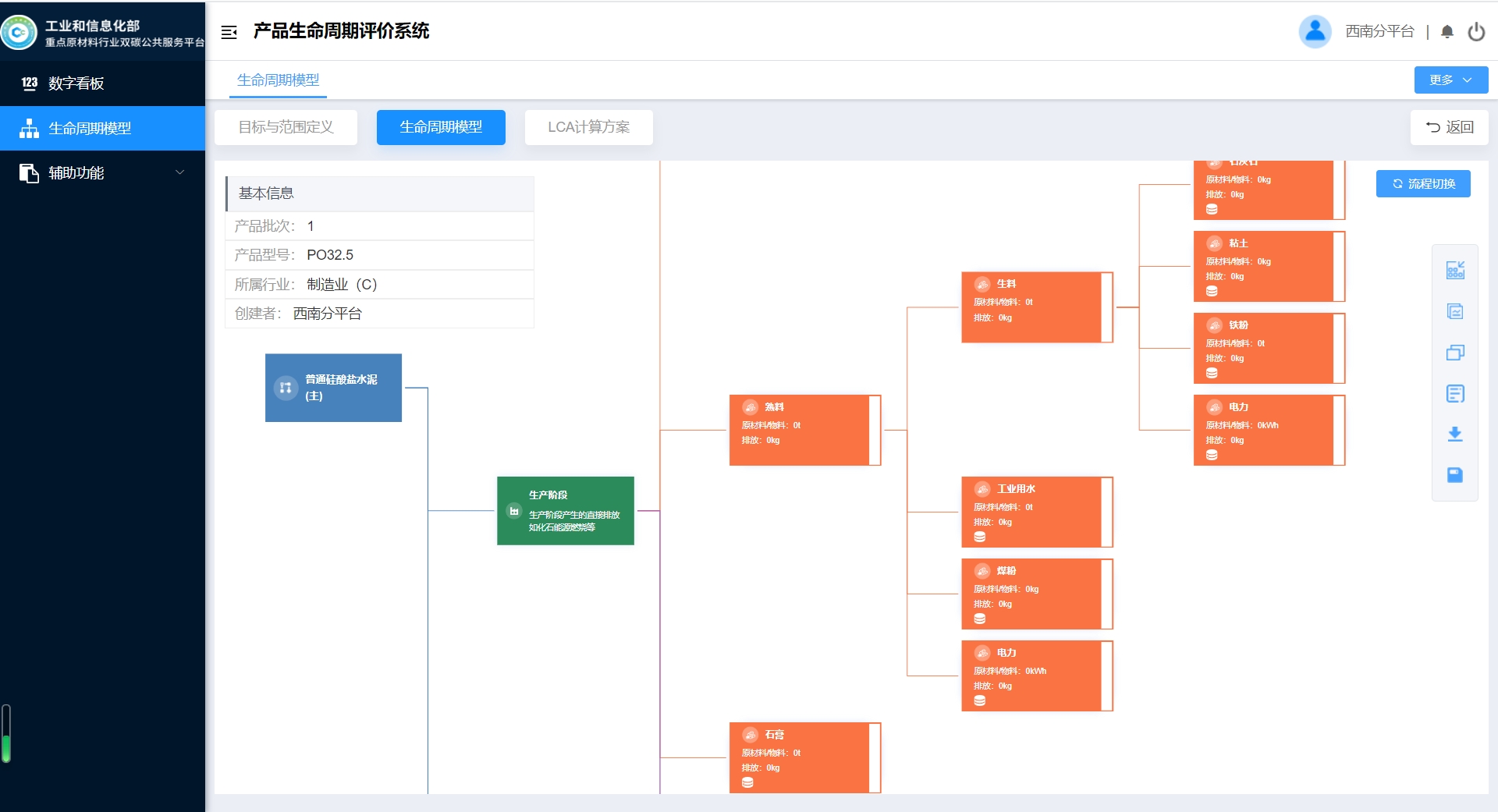Open 数字看板 in the sidebar
Screen dimensions: 1498x812
[x=102, y=83]
